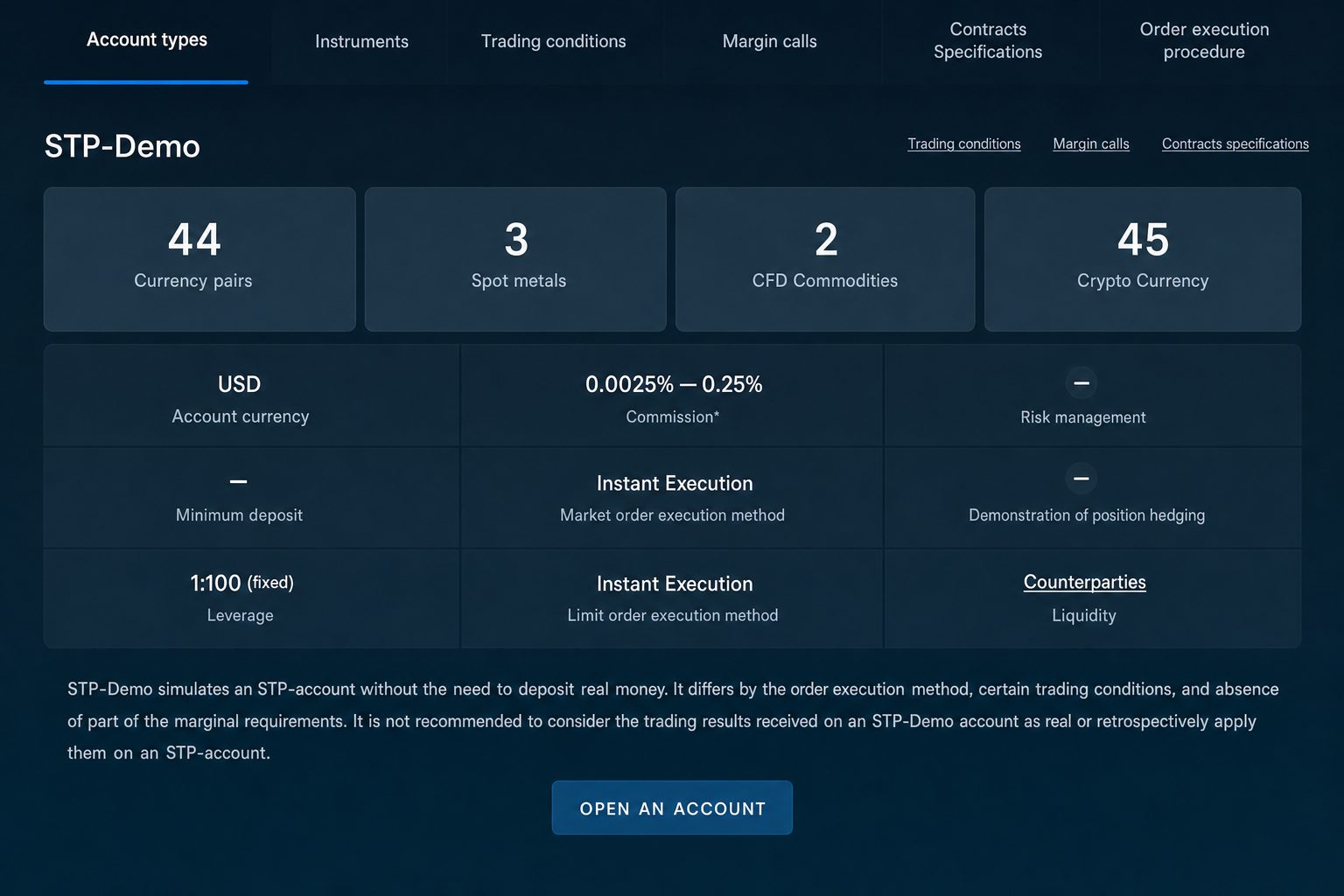This screenshot has height=896, width=1344.
Task: Open the Contracts specifications link
Action: tap(1235, 143)
